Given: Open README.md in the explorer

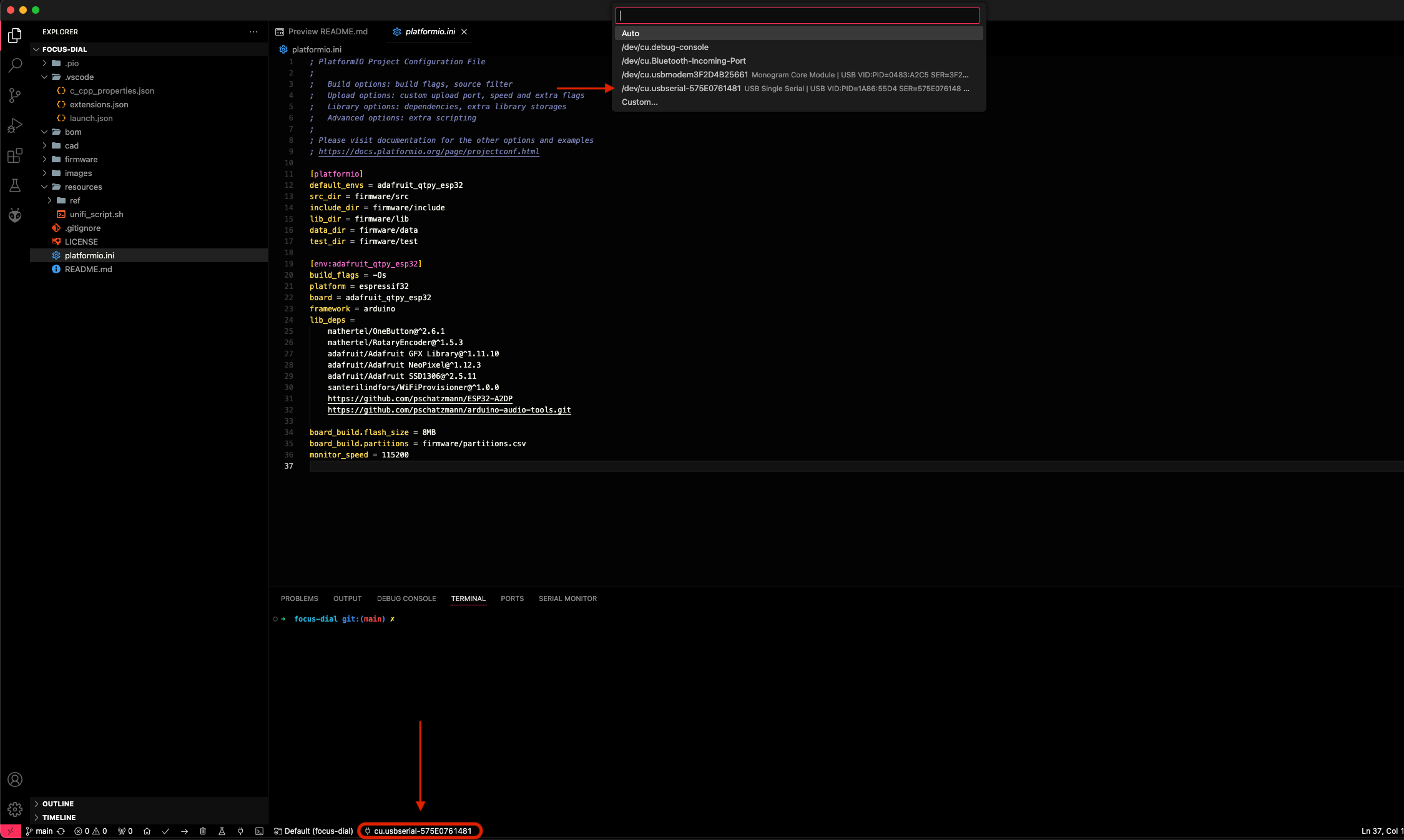Looking at the screenshot, I should (x=88, y=270).
